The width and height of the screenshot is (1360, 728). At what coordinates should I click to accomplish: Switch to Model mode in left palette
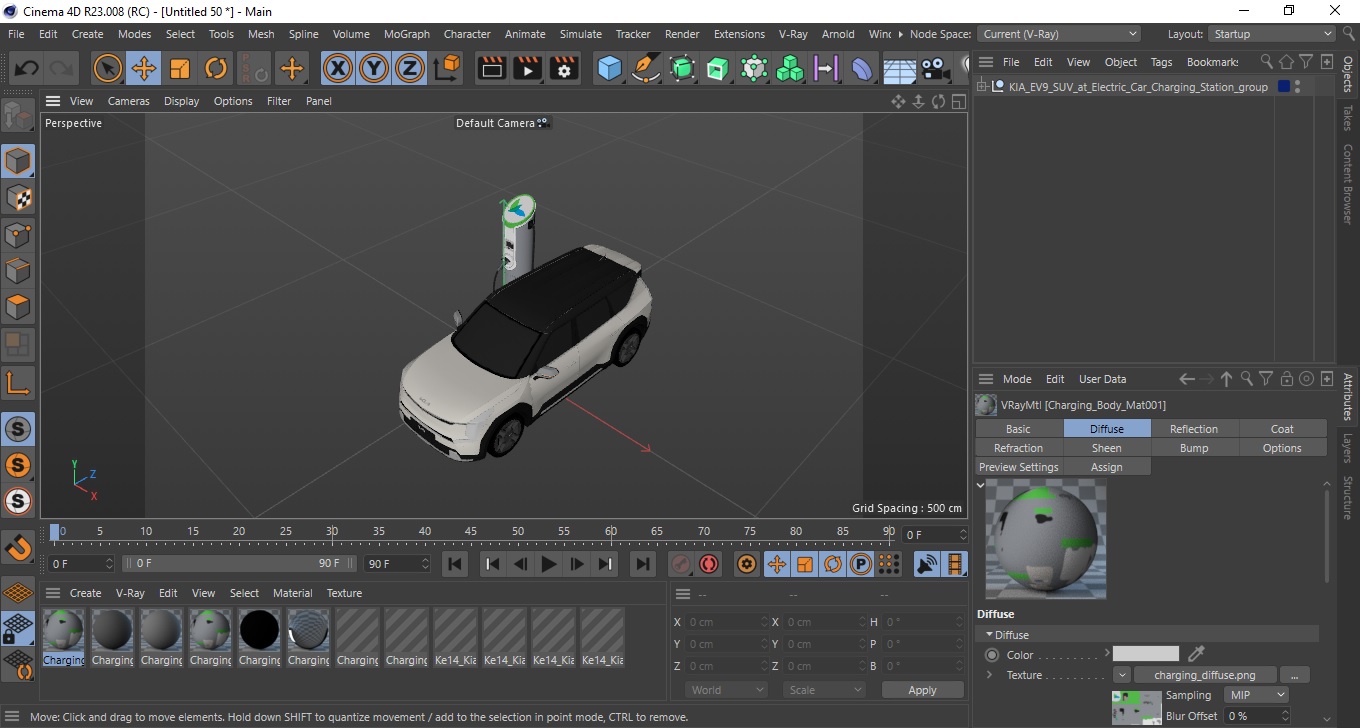click(18, 161)
